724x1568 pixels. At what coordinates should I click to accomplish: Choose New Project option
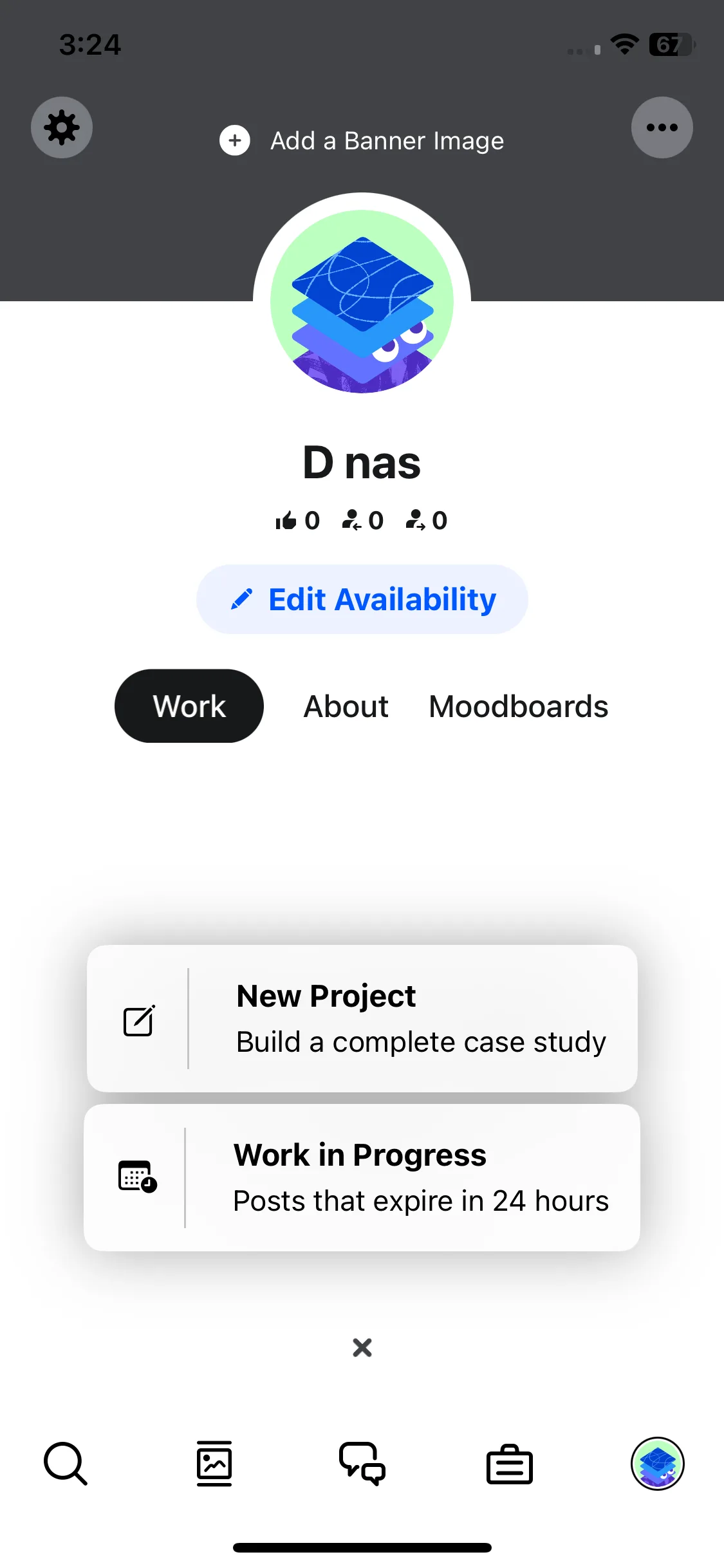pos(362,1018)
